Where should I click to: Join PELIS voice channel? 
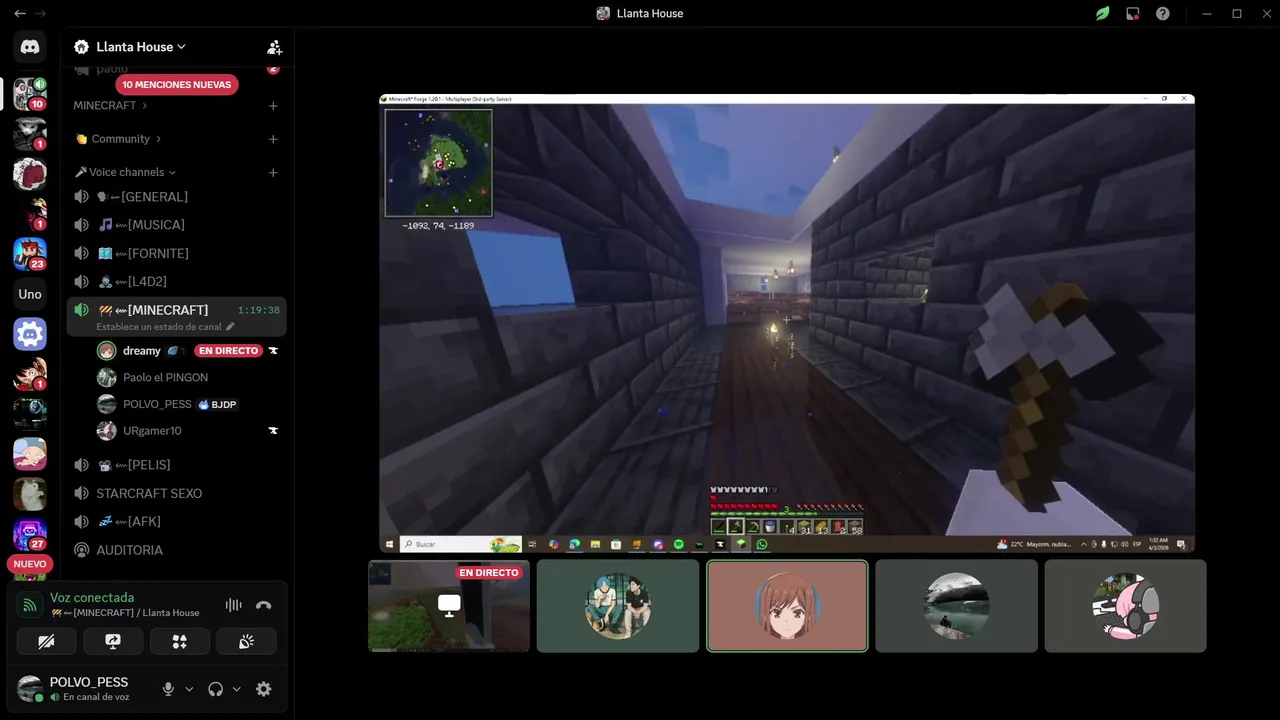tap(177, 465)
